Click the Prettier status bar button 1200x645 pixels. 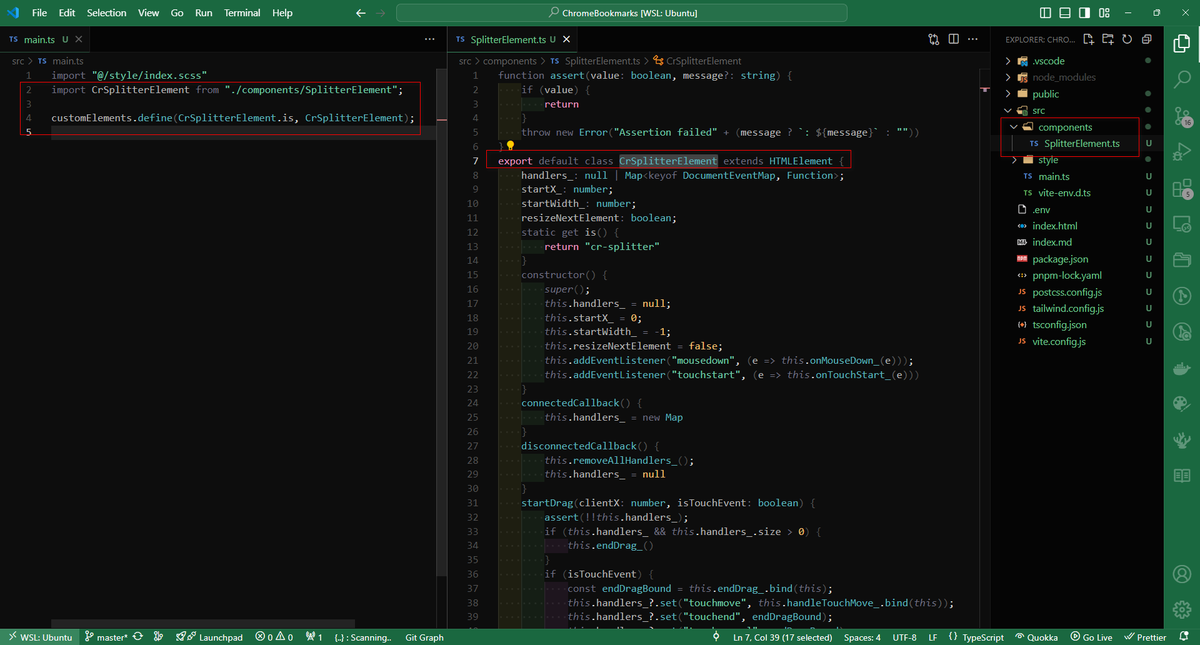pos(1144,637)
